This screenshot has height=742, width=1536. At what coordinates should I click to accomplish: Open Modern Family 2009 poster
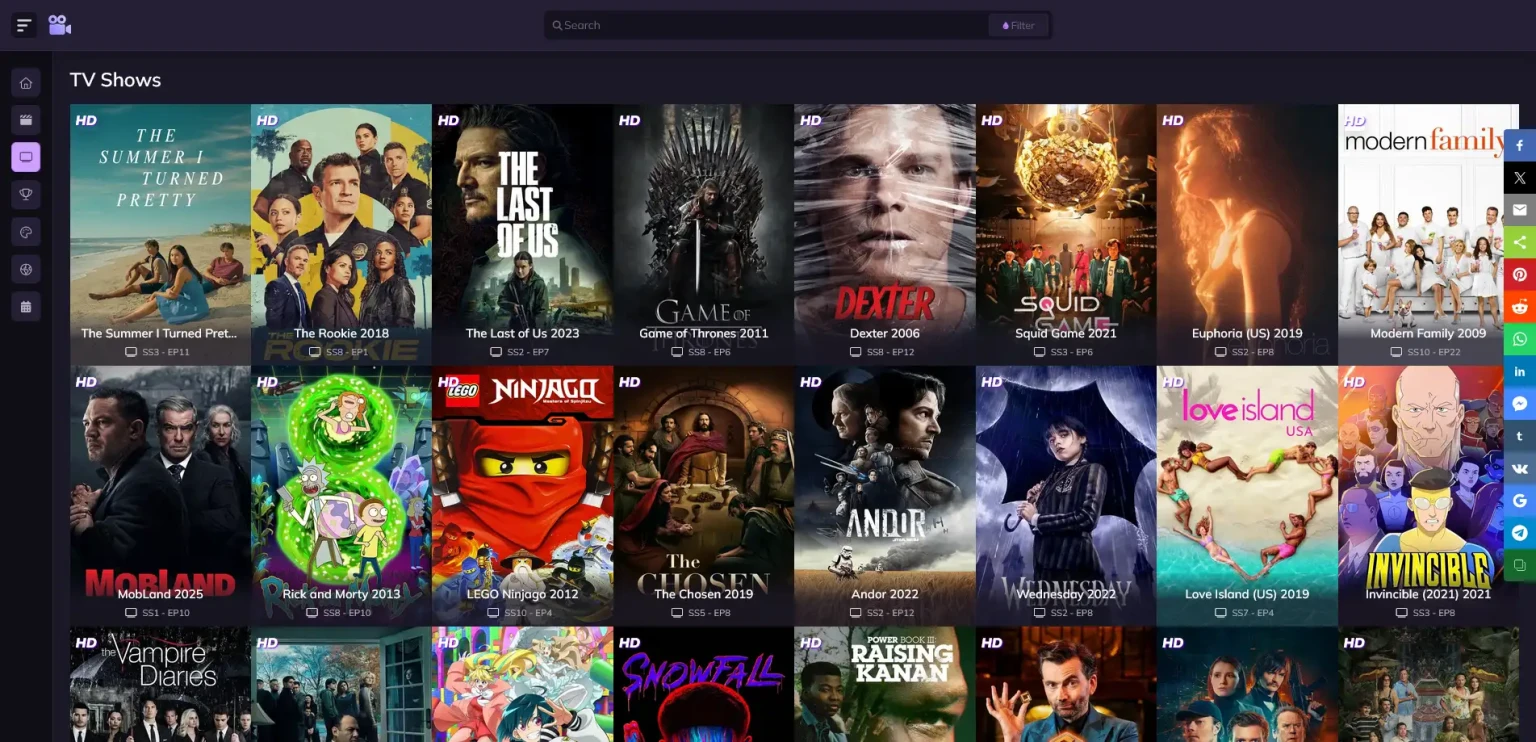tap(1428, 234)
